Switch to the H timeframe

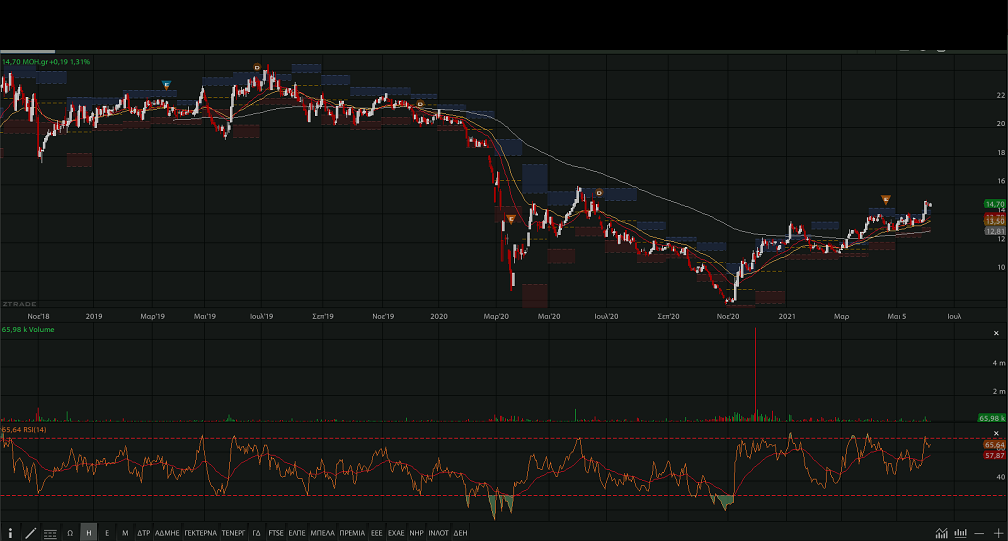[x=89, y=534]
